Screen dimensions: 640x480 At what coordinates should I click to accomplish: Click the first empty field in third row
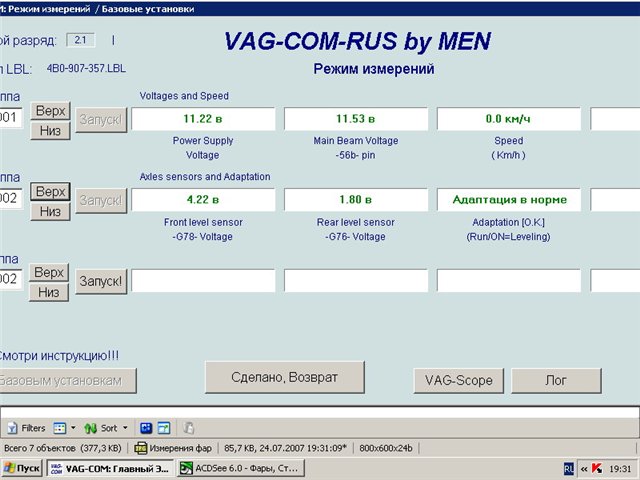click(x=203, y=280)
